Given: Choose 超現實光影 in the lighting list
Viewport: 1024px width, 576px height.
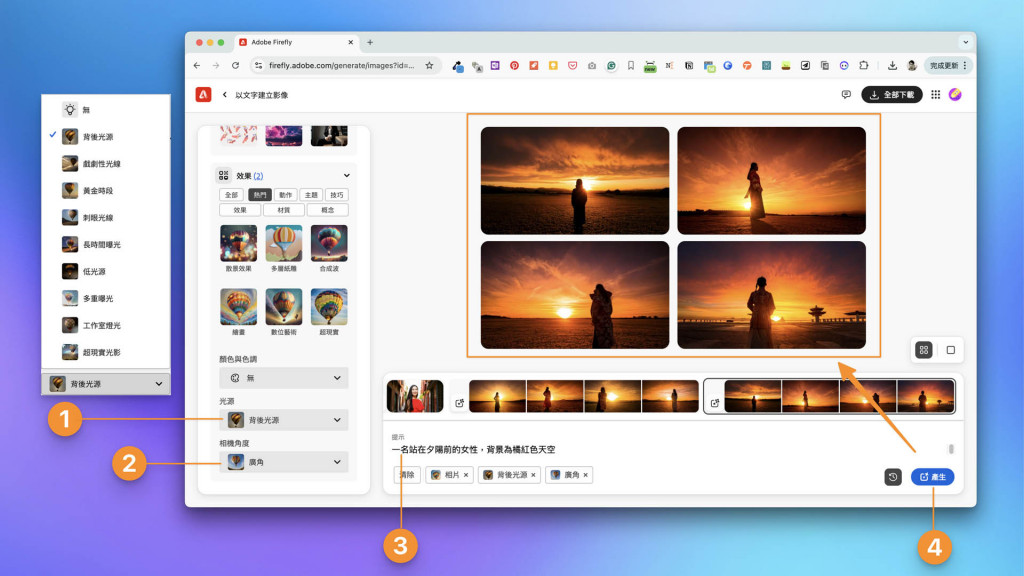Looking at the screenshot, I should click(x=106, y=352).
